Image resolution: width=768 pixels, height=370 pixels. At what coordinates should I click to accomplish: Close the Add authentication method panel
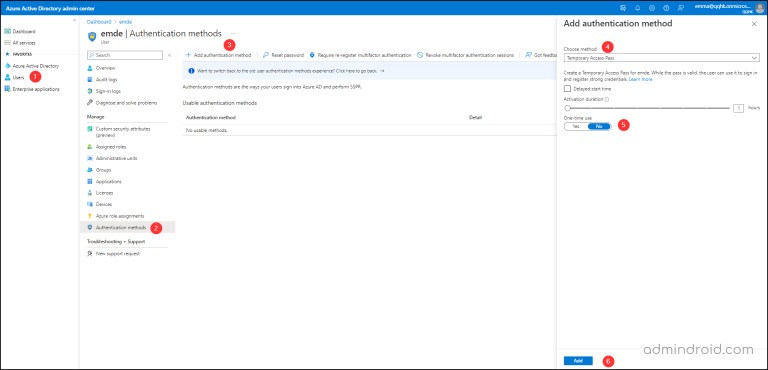pos(754,24)
